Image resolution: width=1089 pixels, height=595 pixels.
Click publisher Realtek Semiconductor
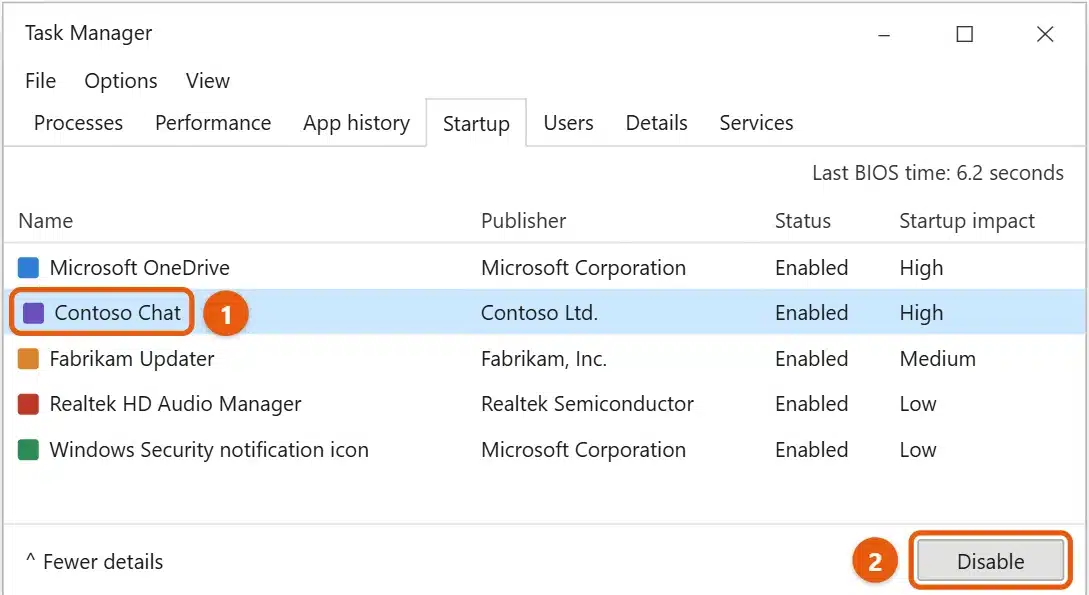click(588, 404)
